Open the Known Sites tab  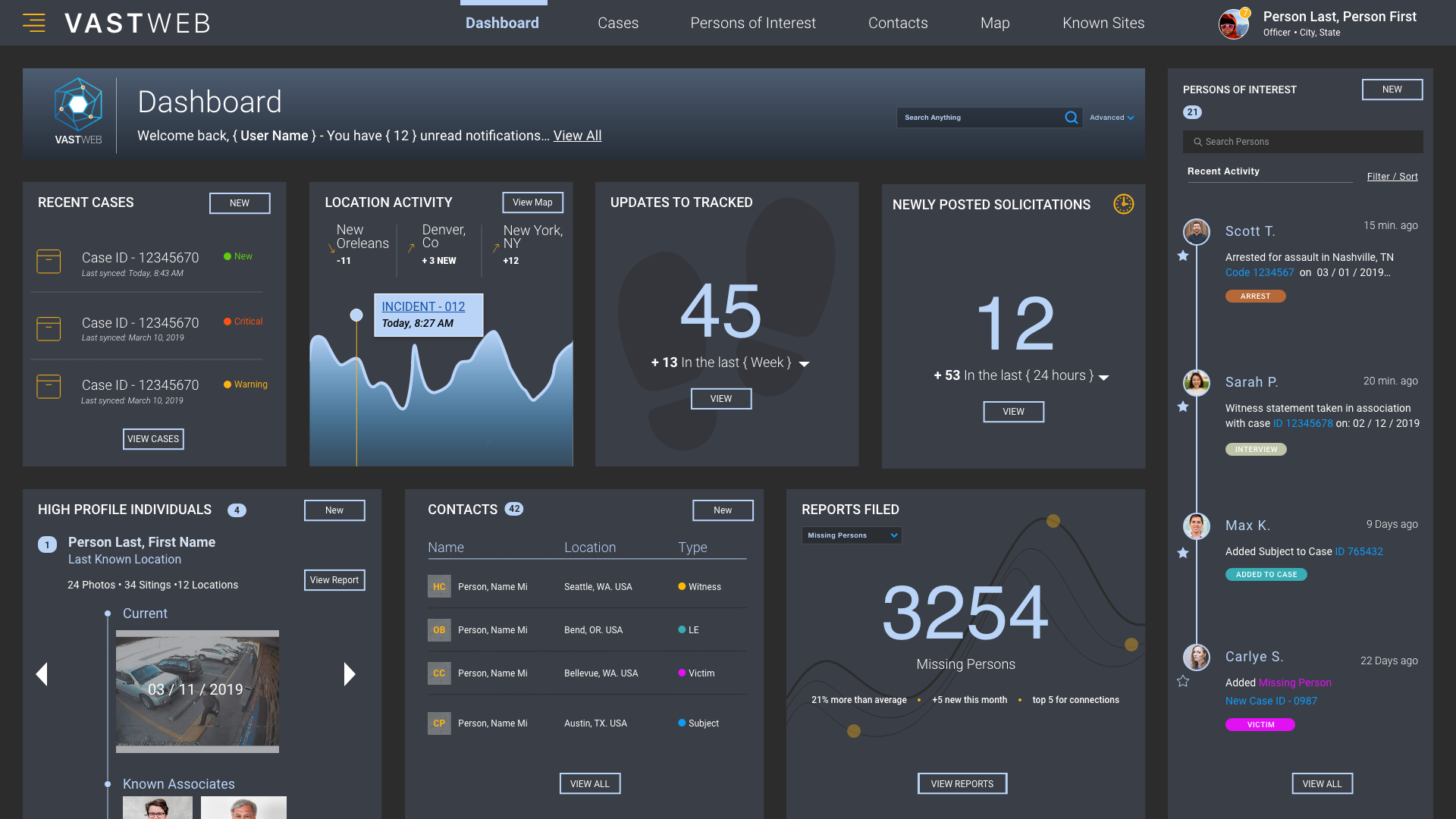[1103, 23]
